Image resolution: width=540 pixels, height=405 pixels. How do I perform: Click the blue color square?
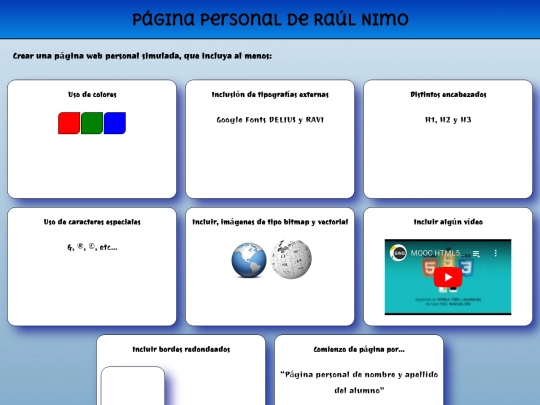tap(115, 123)
